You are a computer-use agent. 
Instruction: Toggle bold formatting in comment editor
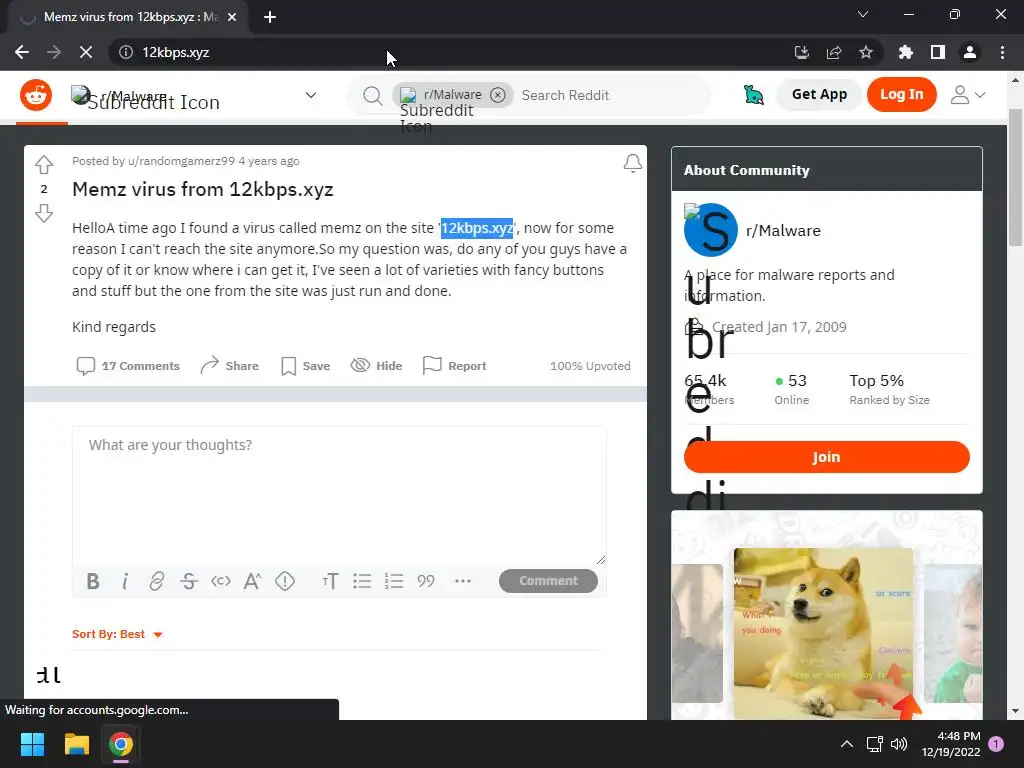point(93,581)
